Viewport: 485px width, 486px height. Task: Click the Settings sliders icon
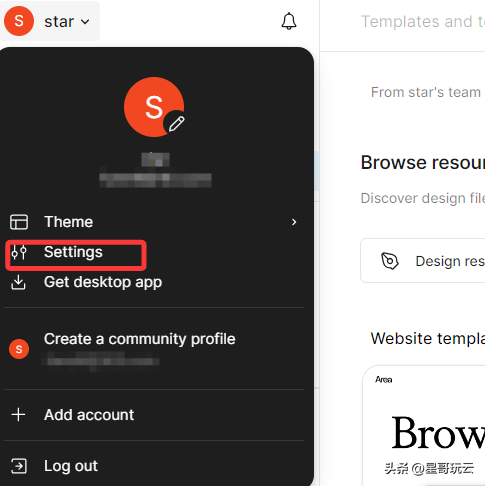tap(19, 252)
